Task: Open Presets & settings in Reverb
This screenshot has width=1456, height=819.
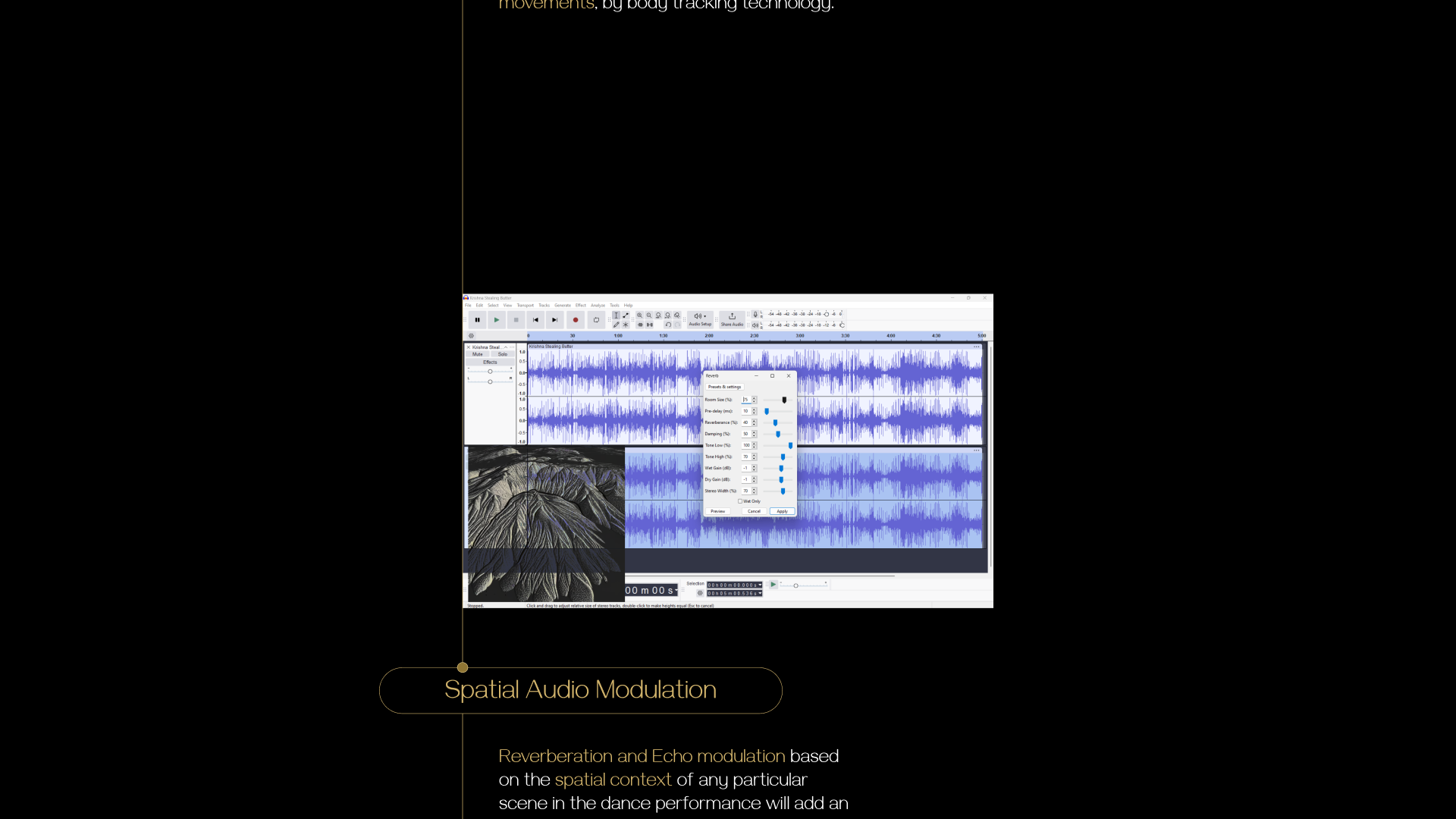Action: coord(724,387)
